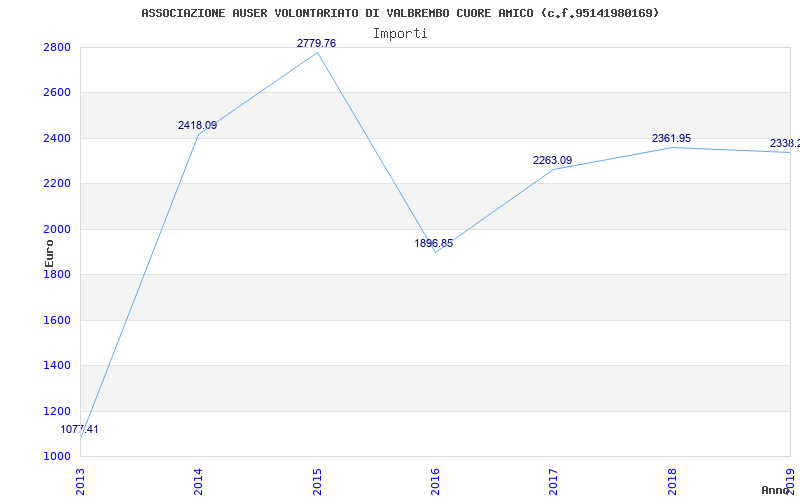800x500 pixels.
Task: Click the x-axis year 2015
Action: point(317,481)
